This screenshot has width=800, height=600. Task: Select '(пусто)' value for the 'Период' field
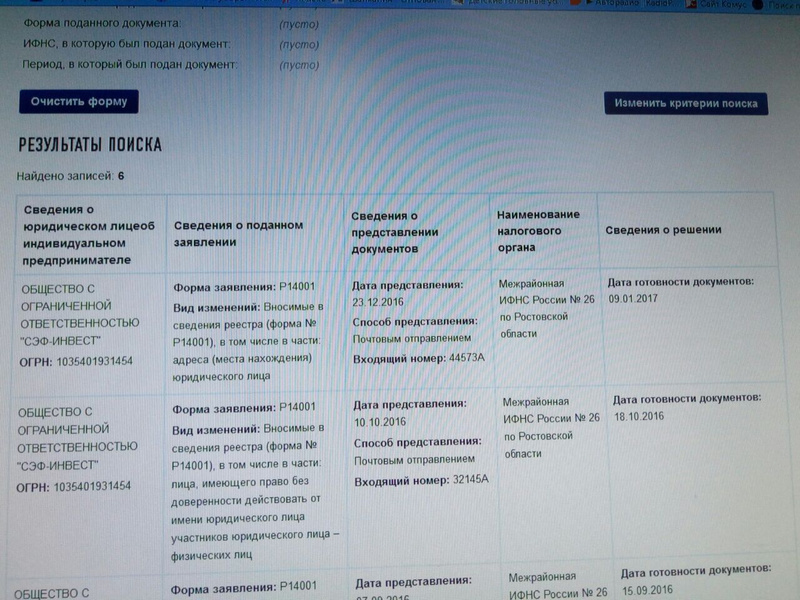click(x=299, y=65)
